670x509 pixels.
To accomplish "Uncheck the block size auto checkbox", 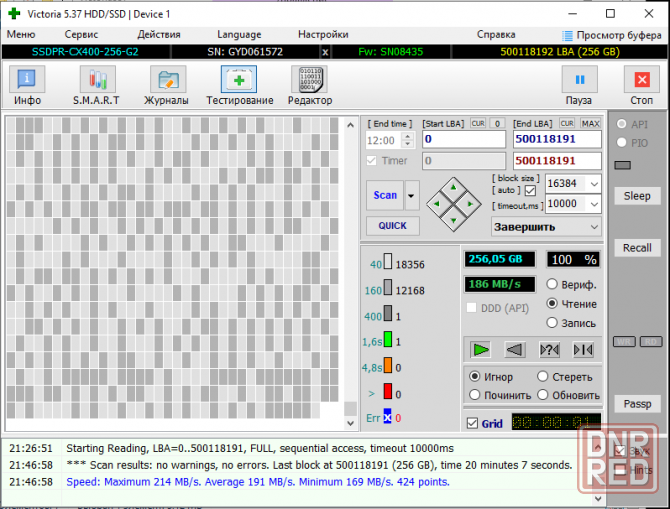I will (530, 190).
